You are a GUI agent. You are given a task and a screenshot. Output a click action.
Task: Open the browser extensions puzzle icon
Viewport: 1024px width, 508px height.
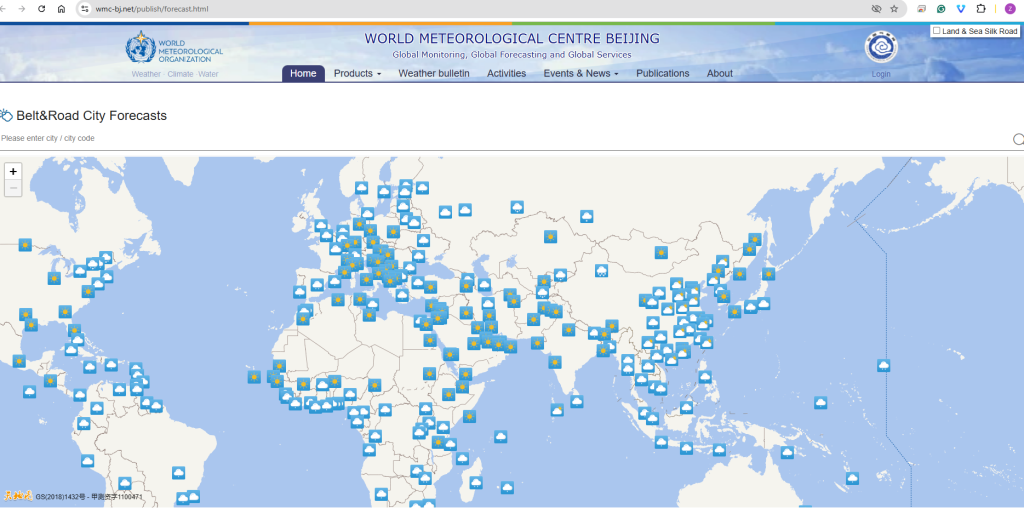pyautogui.click(x=981, y=8)
